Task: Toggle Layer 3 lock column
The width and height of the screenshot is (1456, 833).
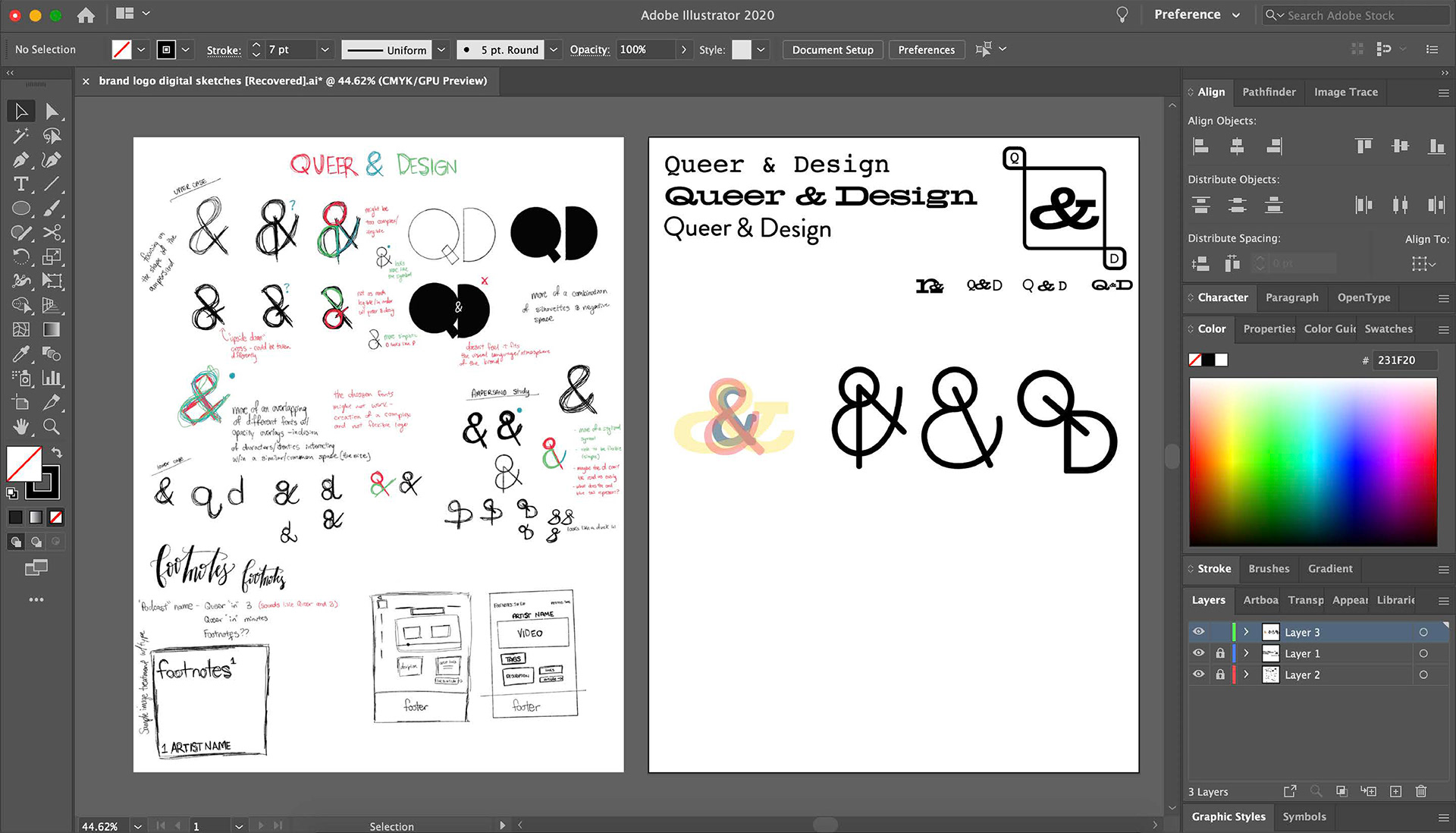Action: [x=1219, y=632]
